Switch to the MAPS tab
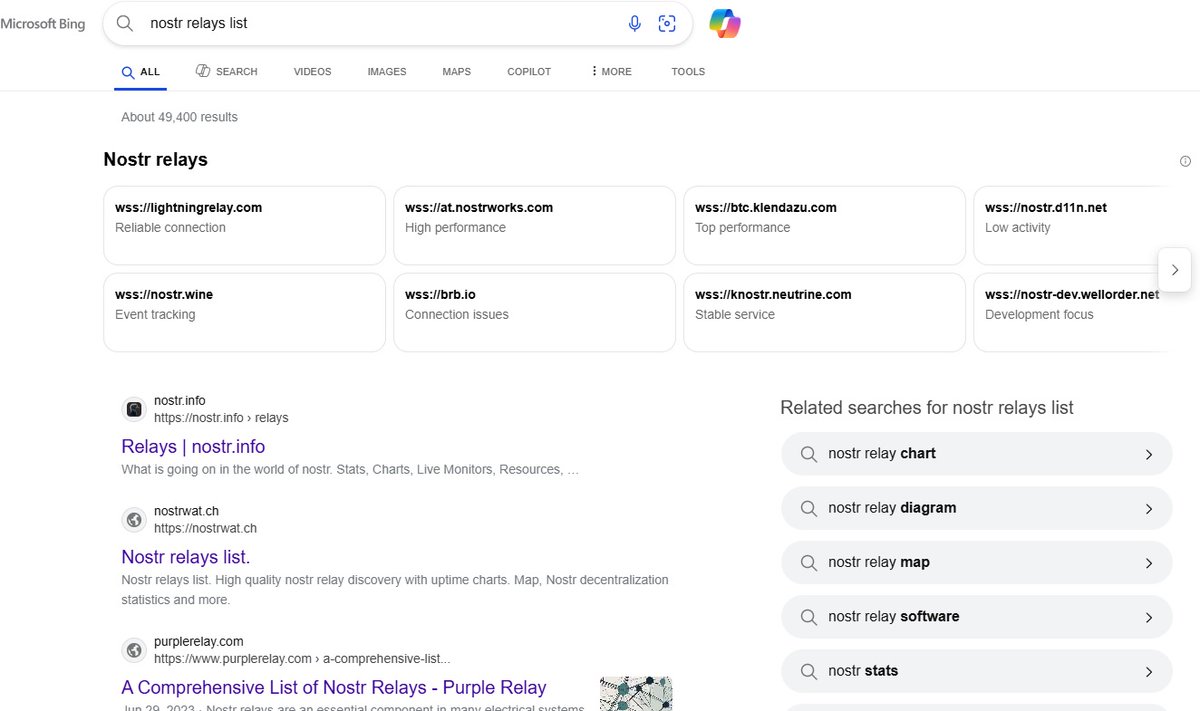Viewport: 1200px width, 711px height. [x=457, y=72]
